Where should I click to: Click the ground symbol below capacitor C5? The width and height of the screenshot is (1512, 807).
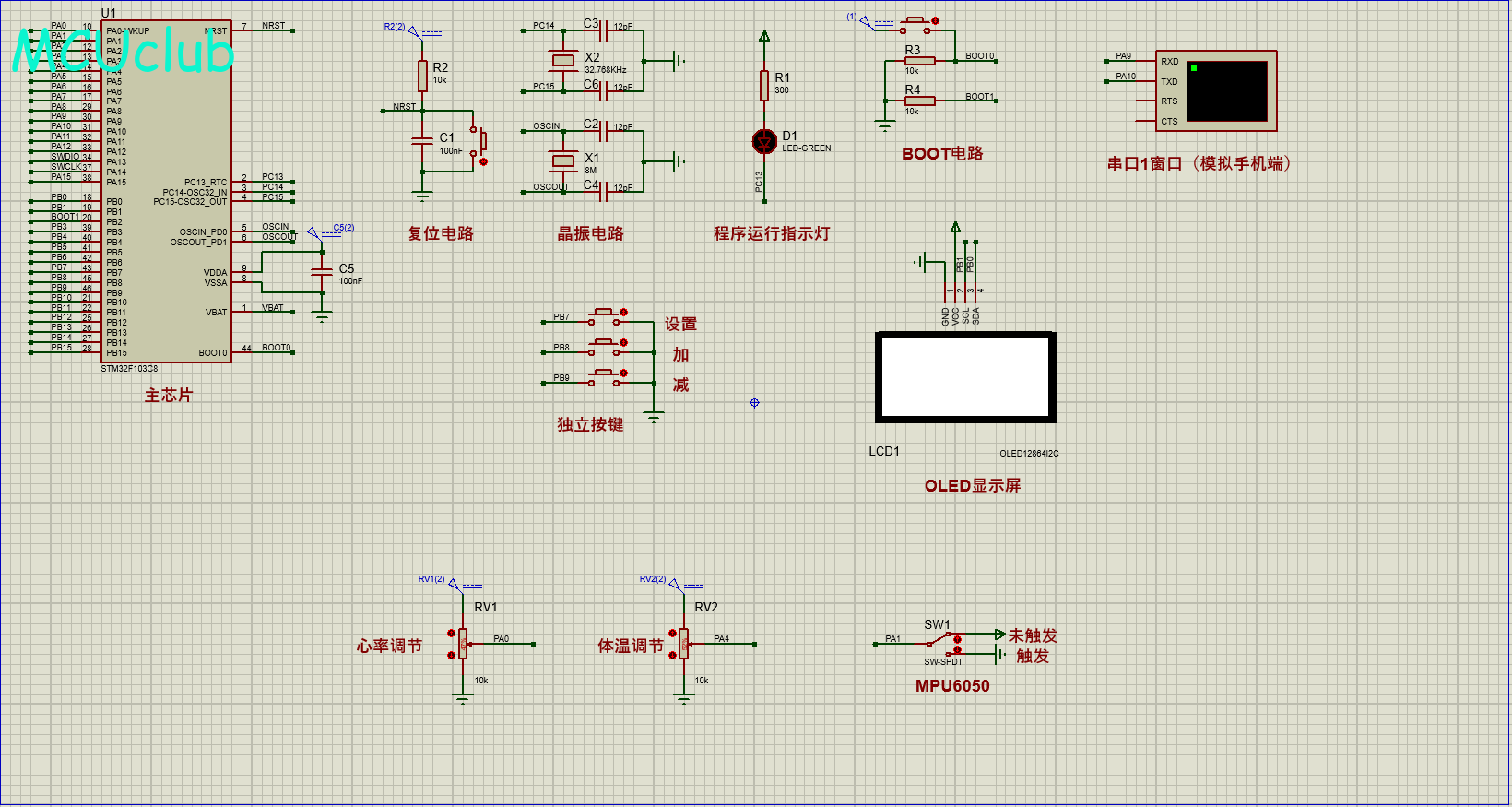point(322,318)
